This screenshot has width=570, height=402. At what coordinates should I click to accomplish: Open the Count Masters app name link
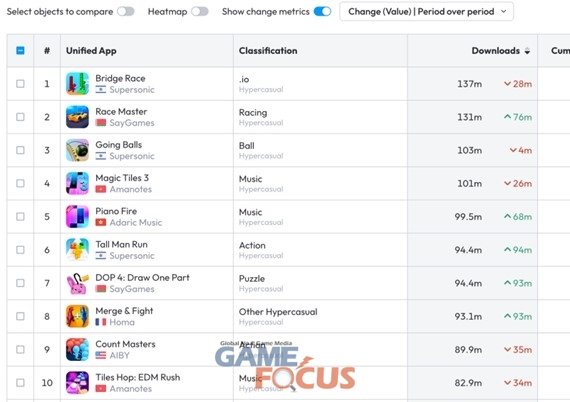click(x=125, y=344)
